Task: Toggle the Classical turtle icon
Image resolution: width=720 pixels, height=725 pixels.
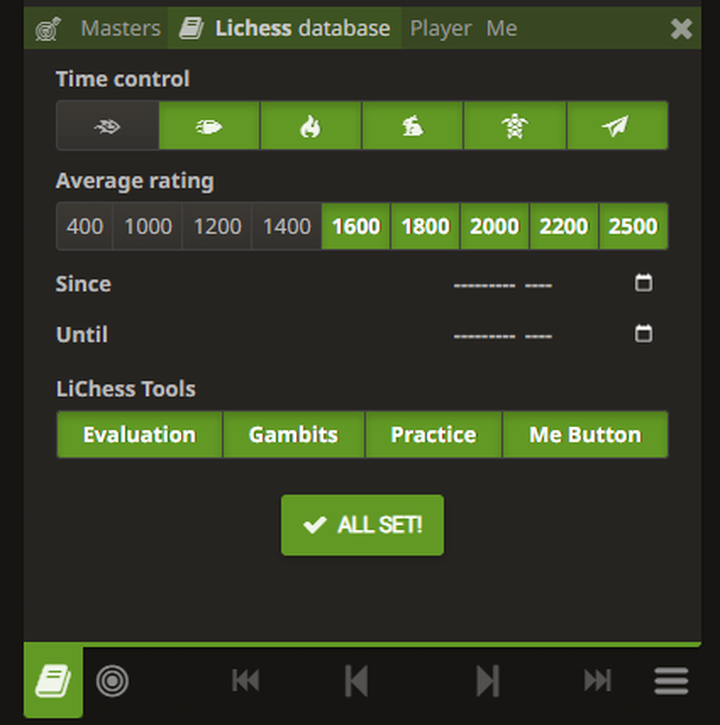Action: 514,126
